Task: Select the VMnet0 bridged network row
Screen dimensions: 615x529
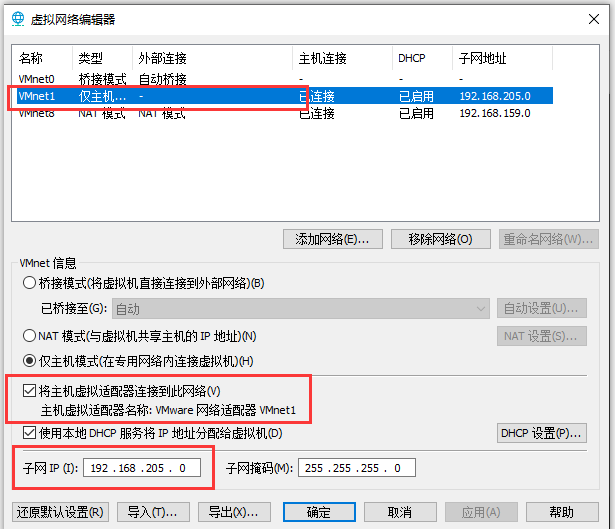Action: pyautogui.click(x=150, y=78)
